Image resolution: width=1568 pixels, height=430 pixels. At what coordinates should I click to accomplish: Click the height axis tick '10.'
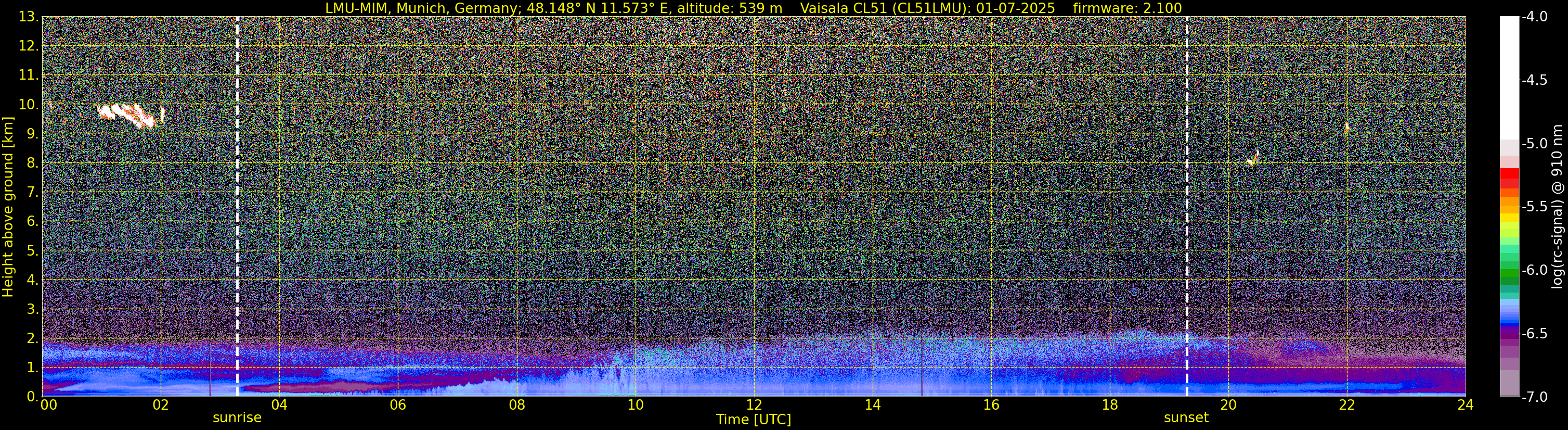pyautogui.click(x=29, y=105)
